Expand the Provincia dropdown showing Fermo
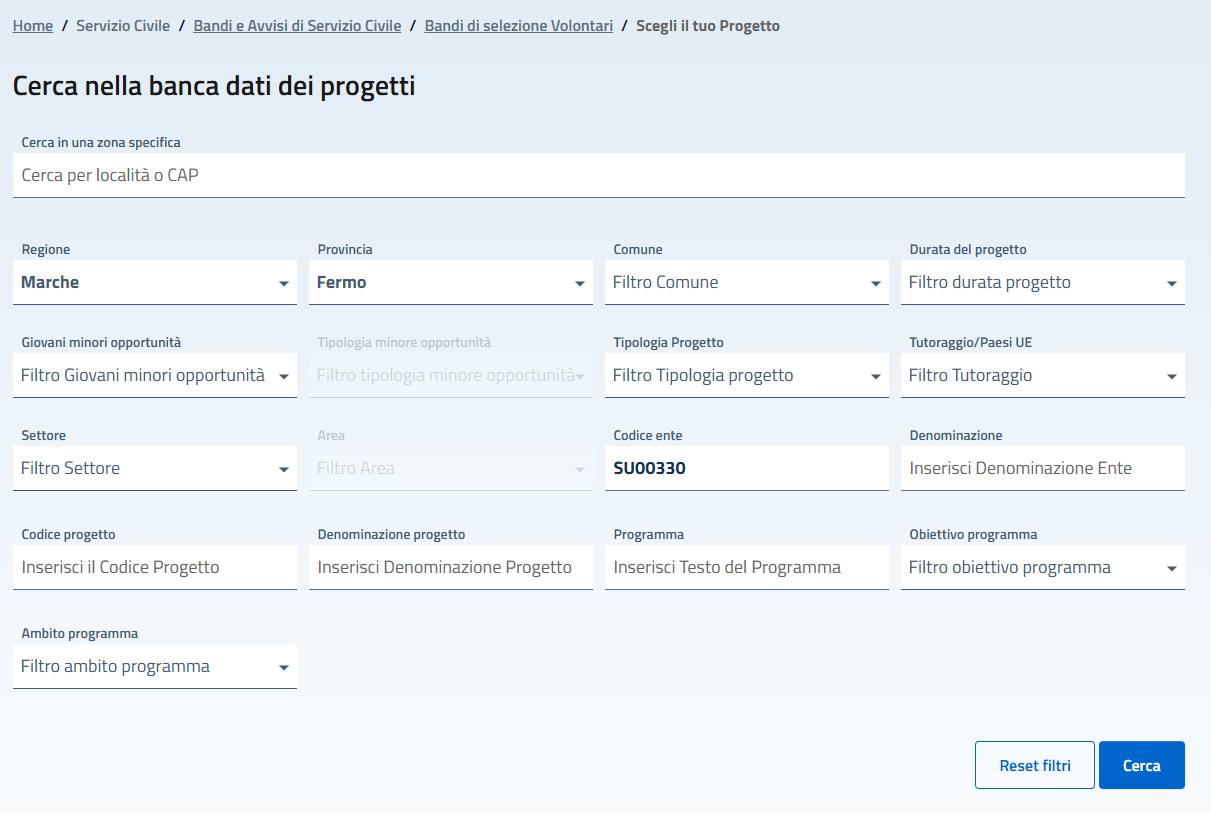 point(450,283)
